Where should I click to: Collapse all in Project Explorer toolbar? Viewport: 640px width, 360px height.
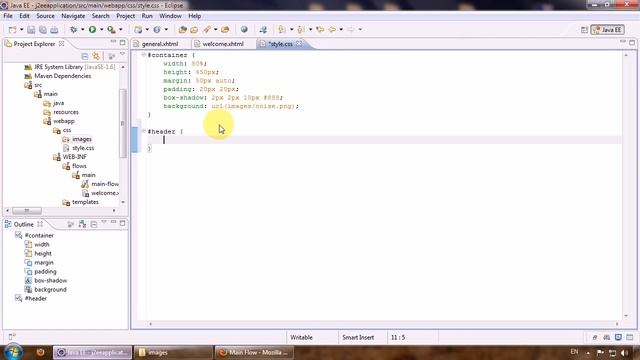coord(84,56)
